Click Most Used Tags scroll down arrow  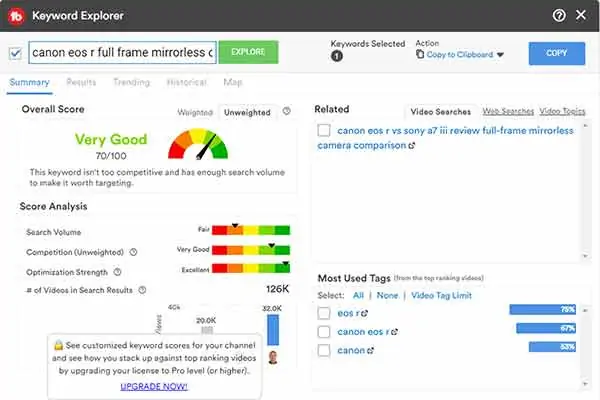point(585,383)
